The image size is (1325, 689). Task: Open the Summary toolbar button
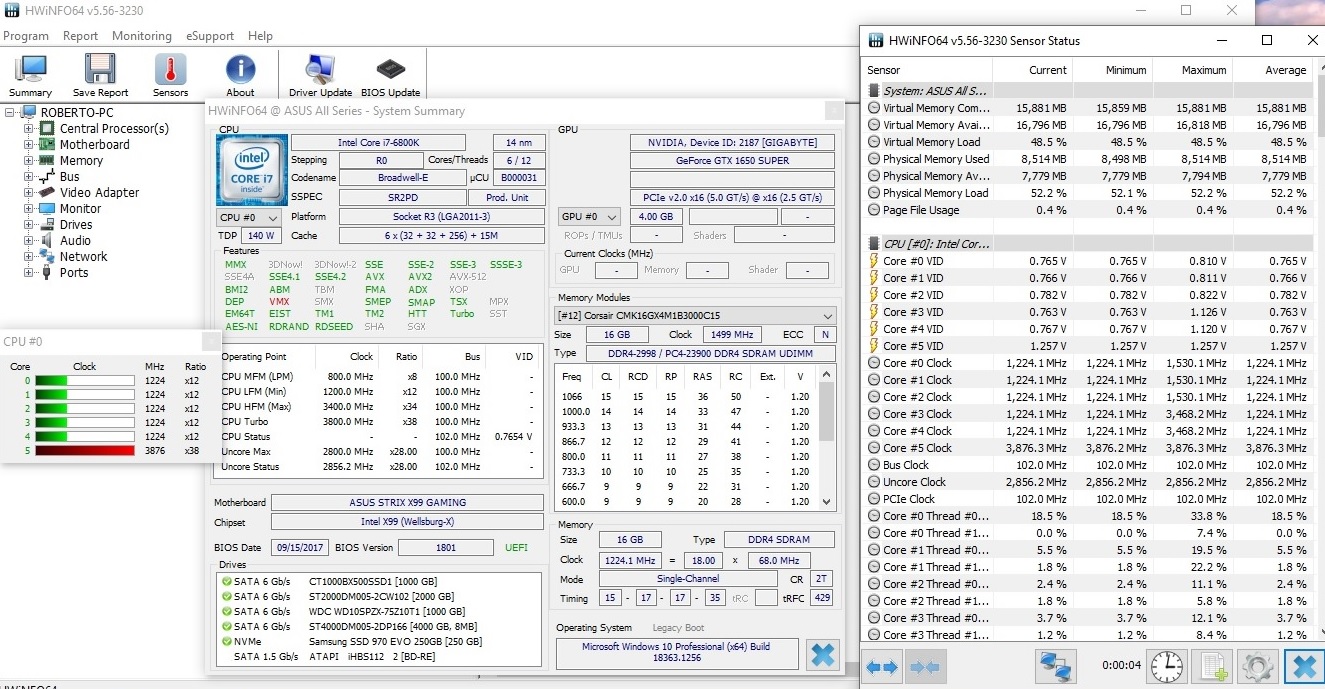point(30,75)
